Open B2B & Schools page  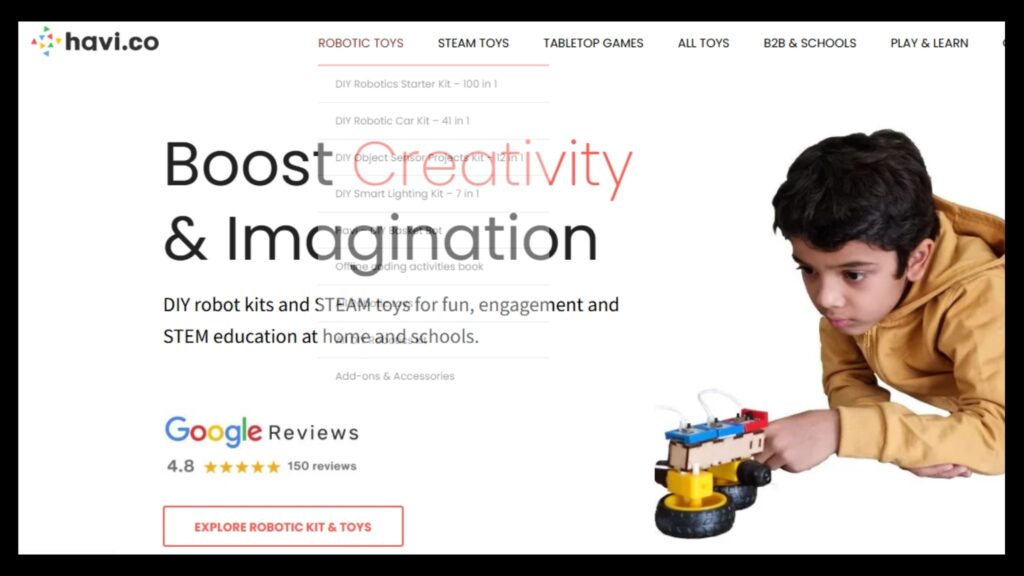click(x=810, y=43)
